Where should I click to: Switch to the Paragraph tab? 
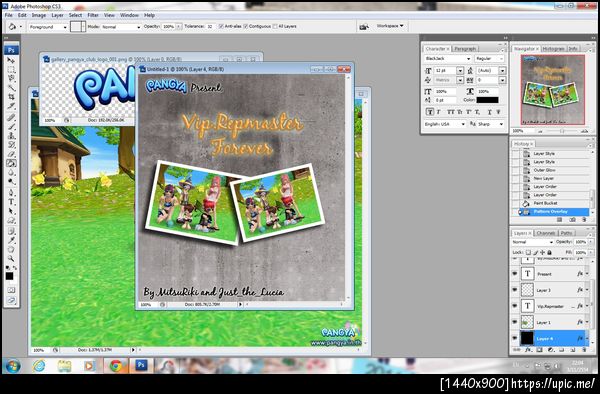[465, 49]
